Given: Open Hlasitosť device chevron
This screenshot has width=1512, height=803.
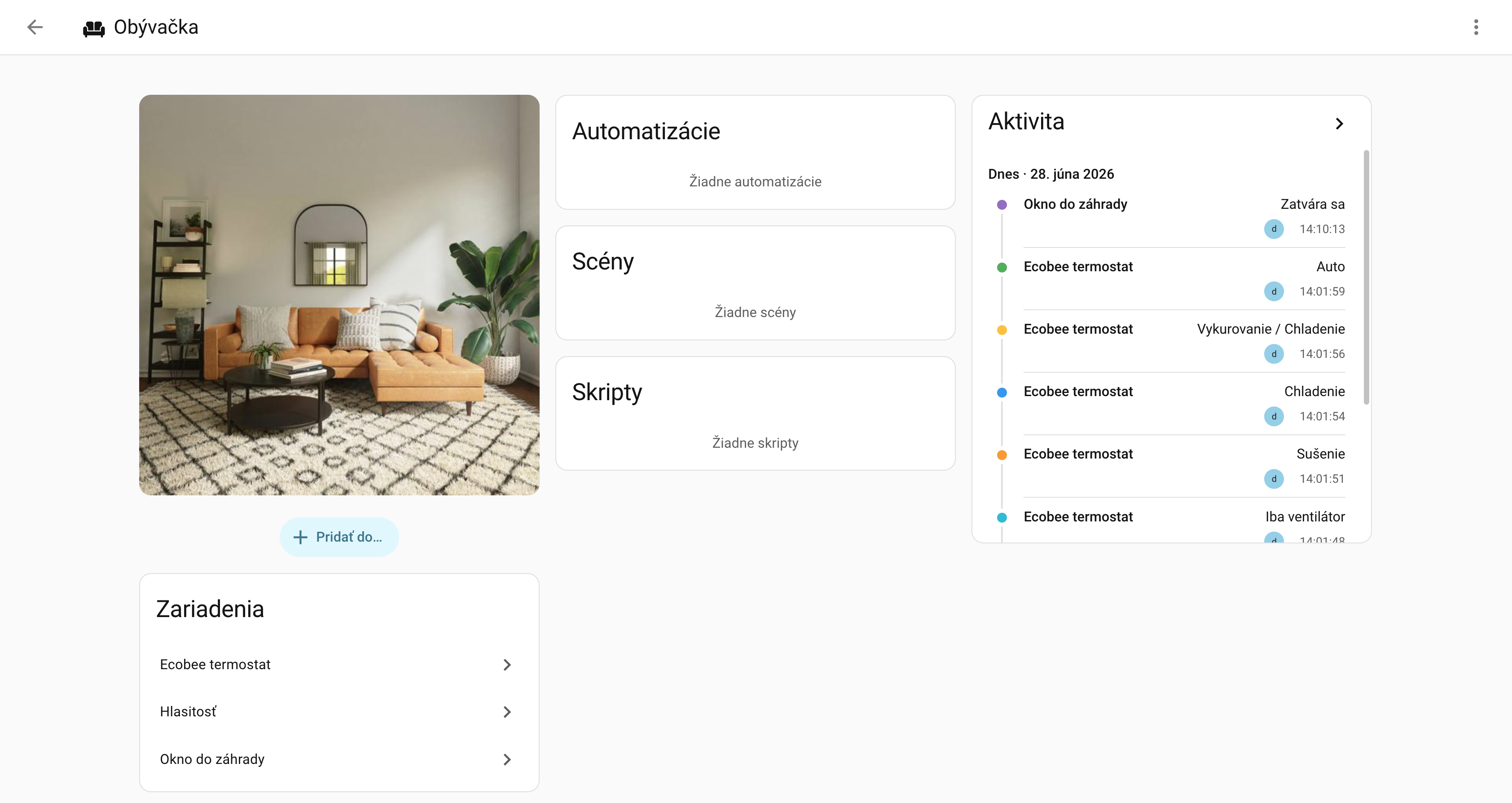Looking at the screenshot, I should click(x=507, y=712).
